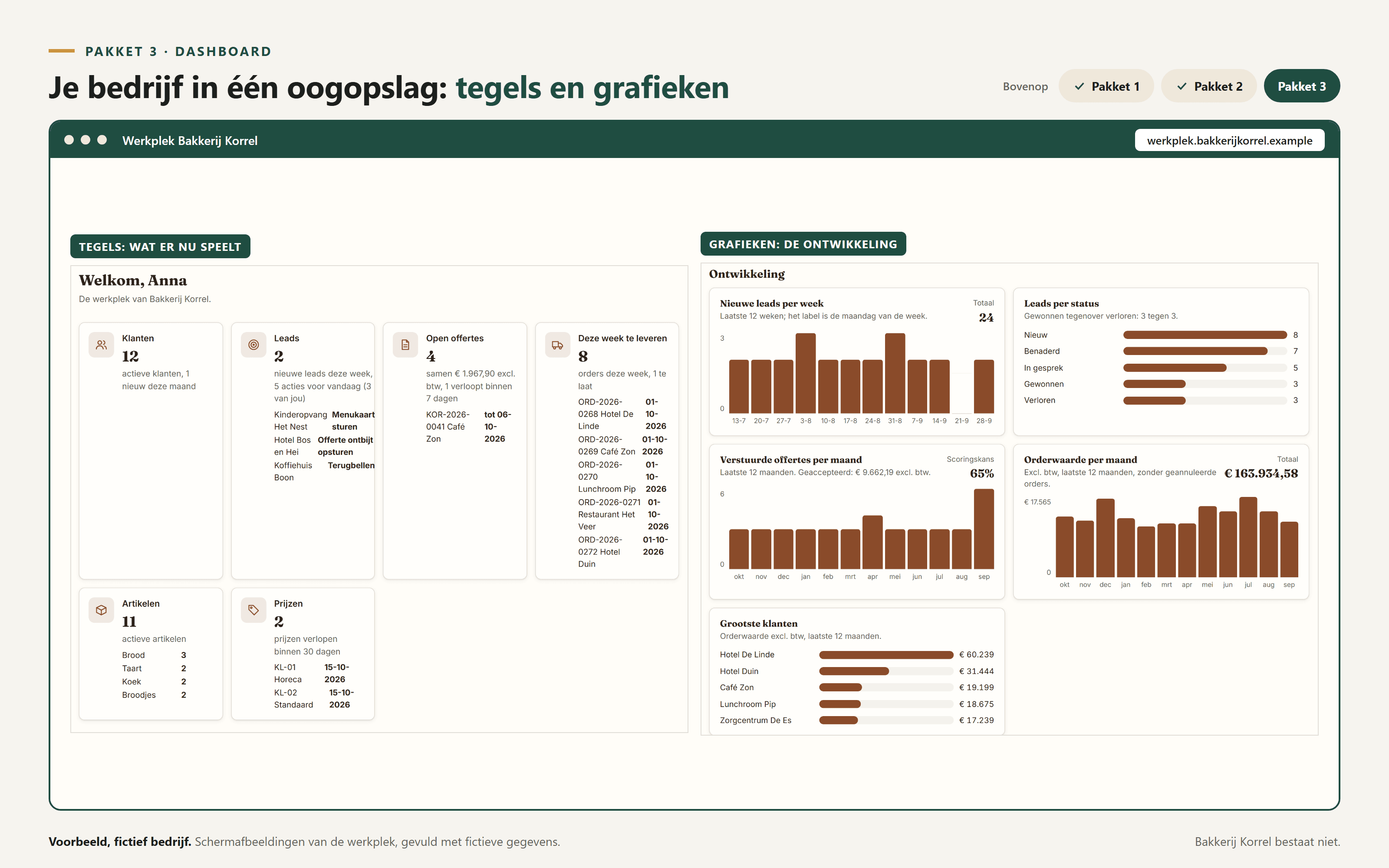Click the In gesprek status row
This screenshot has height=868, width=1389.
click(1161, 368)
